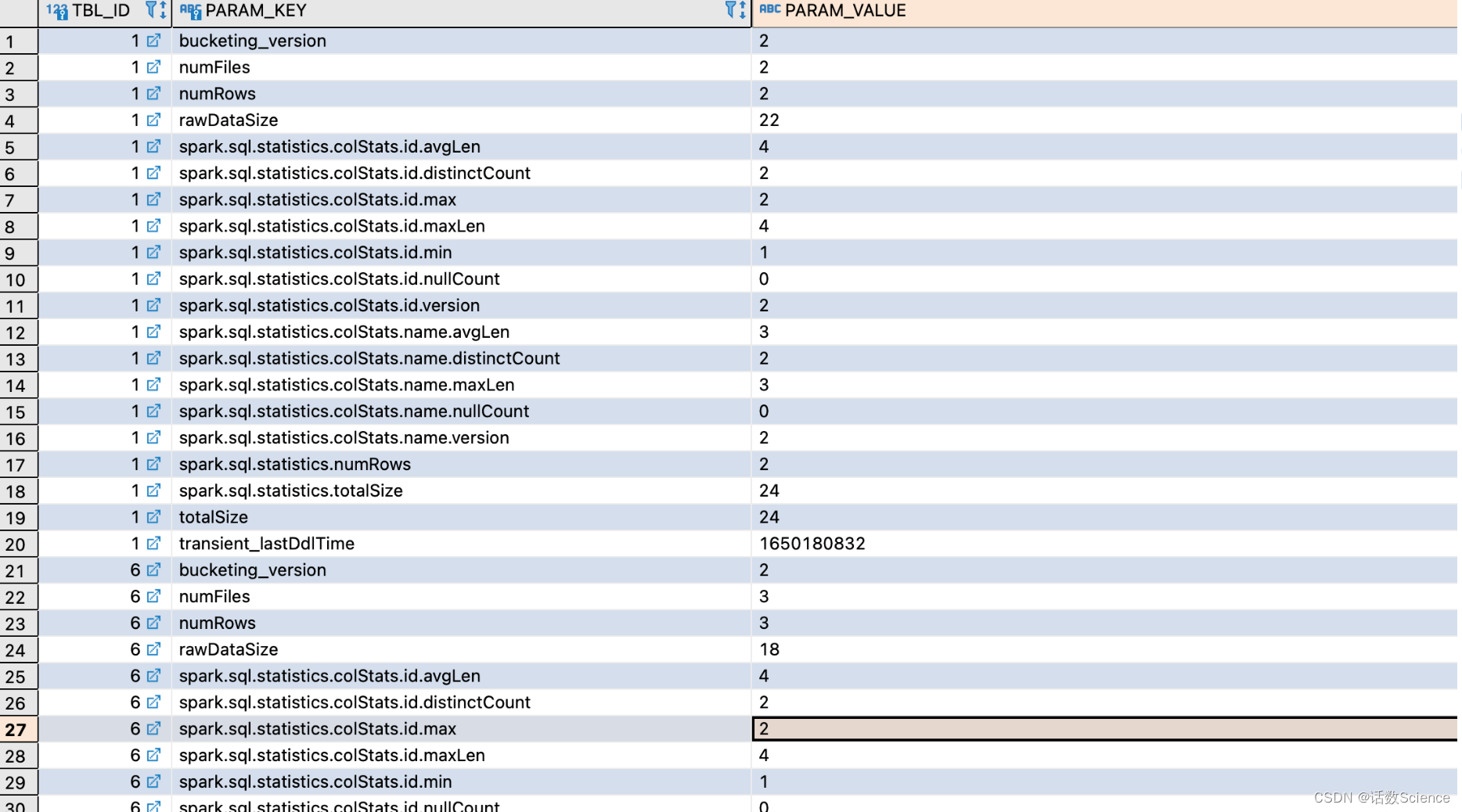The width and height of the screenshot is (1462, 812).
Task: Select the transient_lastDdlTime cell
Action: pos(266,544)
